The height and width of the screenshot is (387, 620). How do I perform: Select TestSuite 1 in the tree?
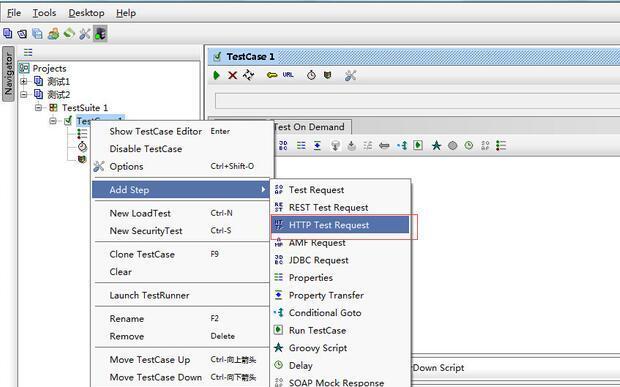tap(85, 108)
